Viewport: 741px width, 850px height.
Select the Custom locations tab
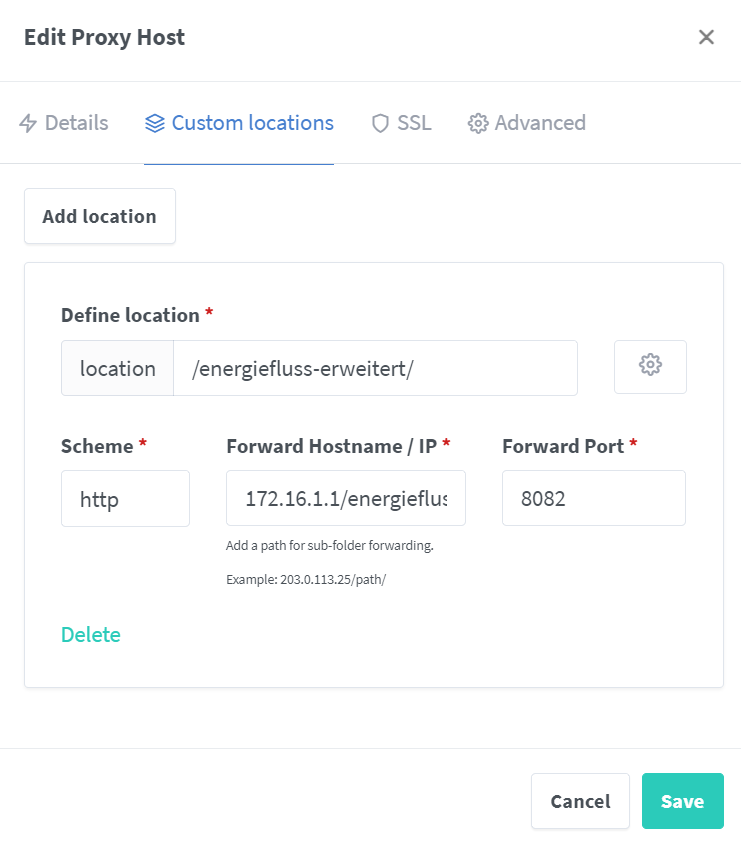[x=239, y=123]
